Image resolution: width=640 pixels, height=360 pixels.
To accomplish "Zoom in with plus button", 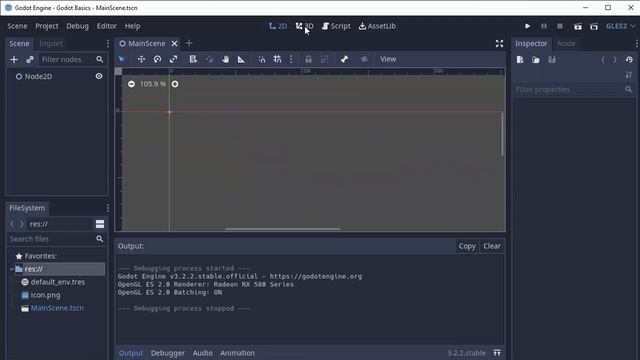I will click(x=175, y=84).
